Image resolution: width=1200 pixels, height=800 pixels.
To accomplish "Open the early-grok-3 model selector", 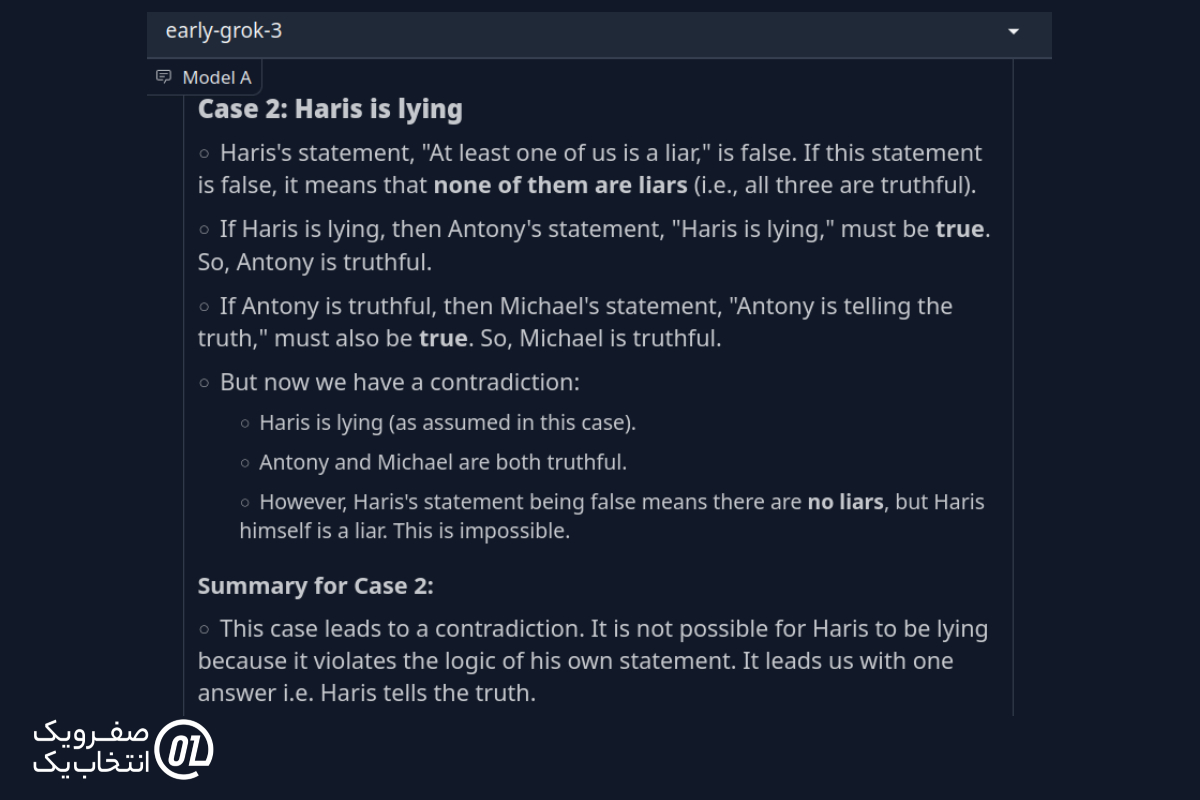I will pyautogui.click(x=599, y=32).
